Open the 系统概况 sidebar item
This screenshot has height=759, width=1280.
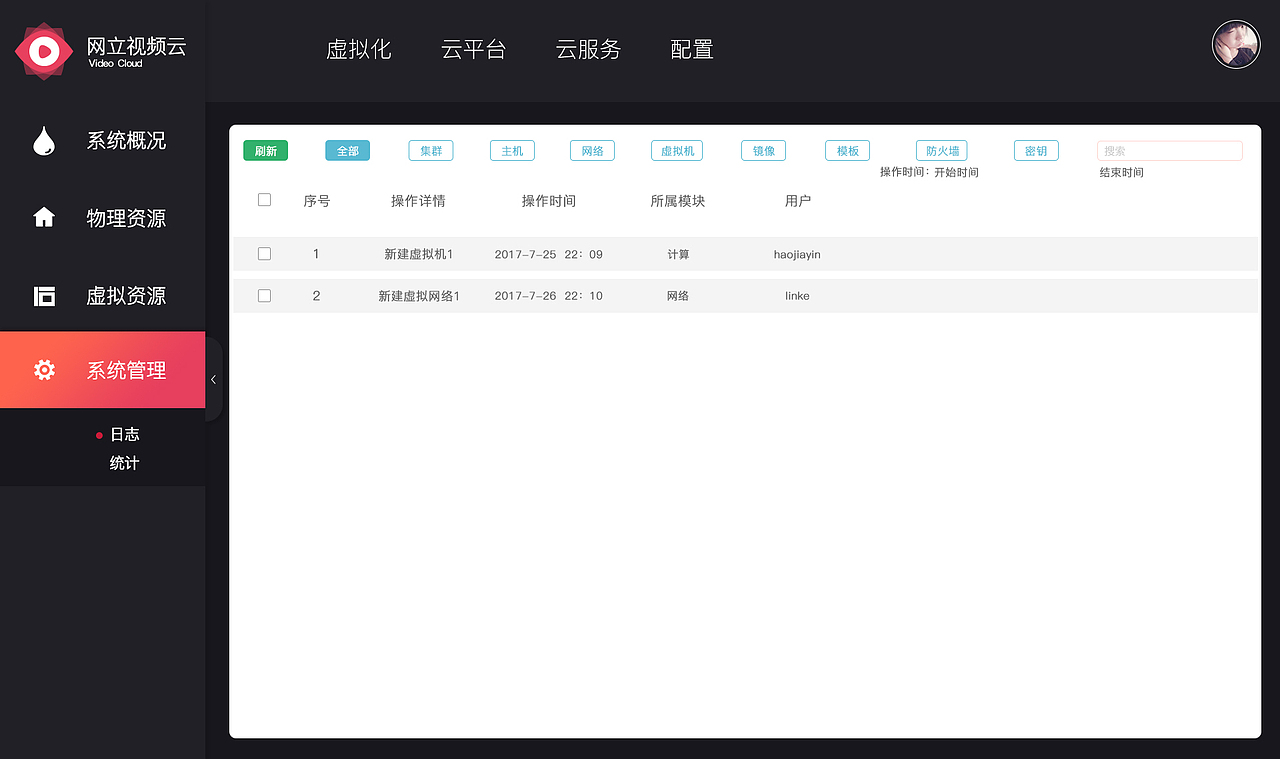(102, 141)
